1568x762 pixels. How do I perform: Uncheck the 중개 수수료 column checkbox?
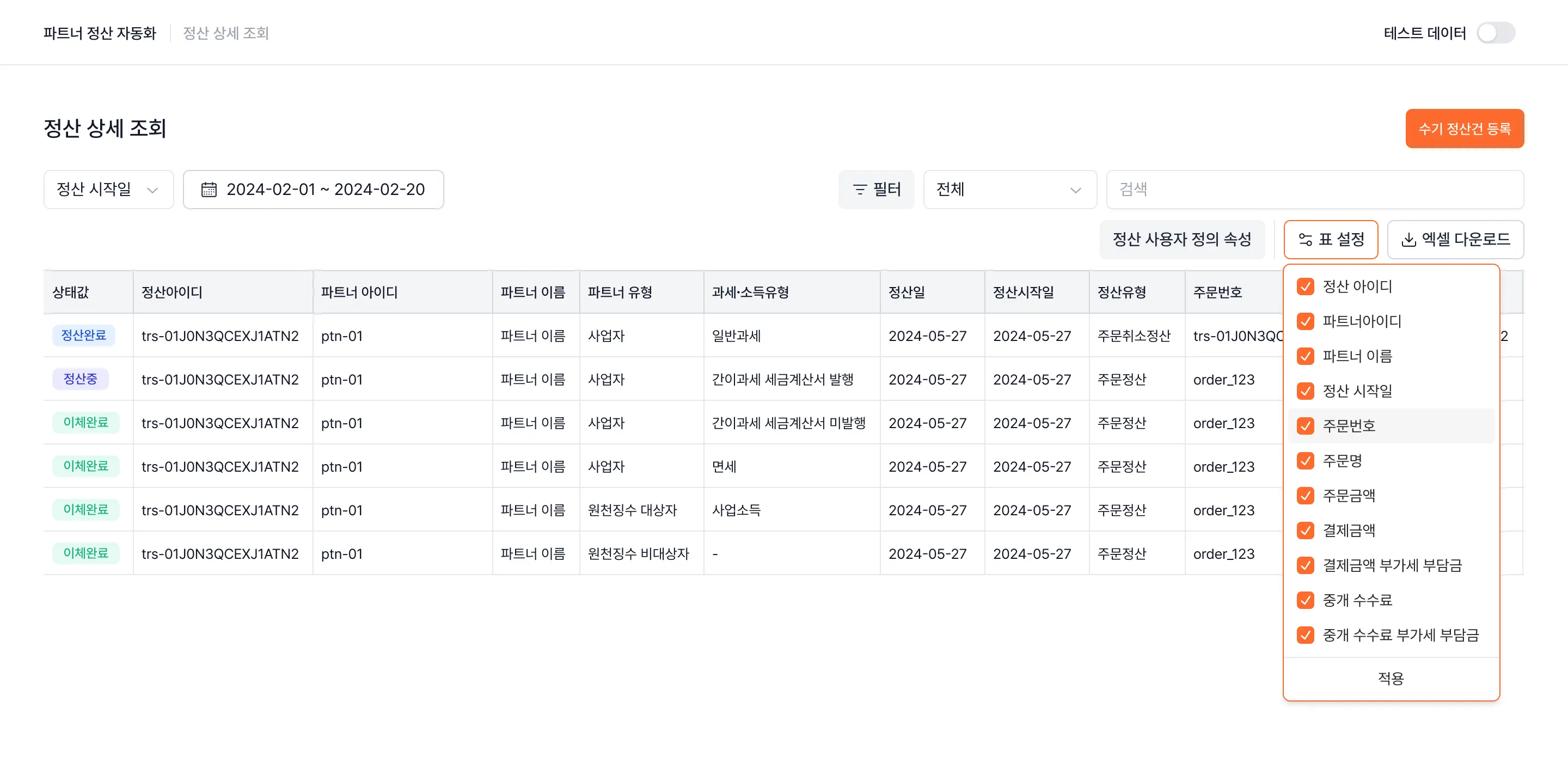click(x=1305, y=601)
